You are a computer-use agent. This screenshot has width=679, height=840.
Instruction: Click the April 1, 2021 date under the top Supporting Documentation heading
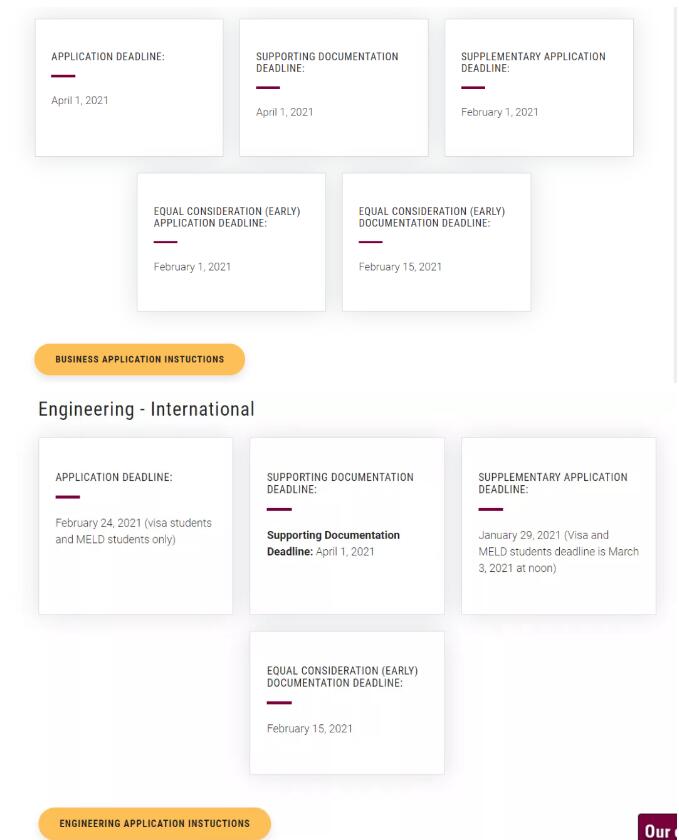pos(285,112)
